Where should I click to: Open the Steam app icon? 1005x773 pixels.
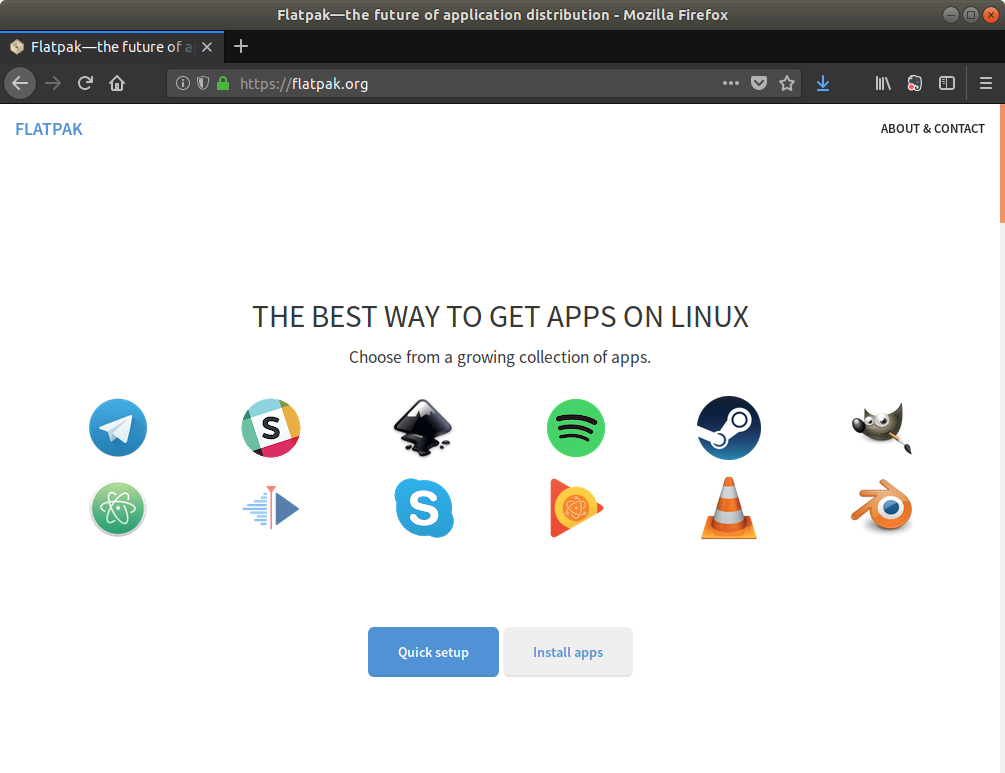coord(729,428)
